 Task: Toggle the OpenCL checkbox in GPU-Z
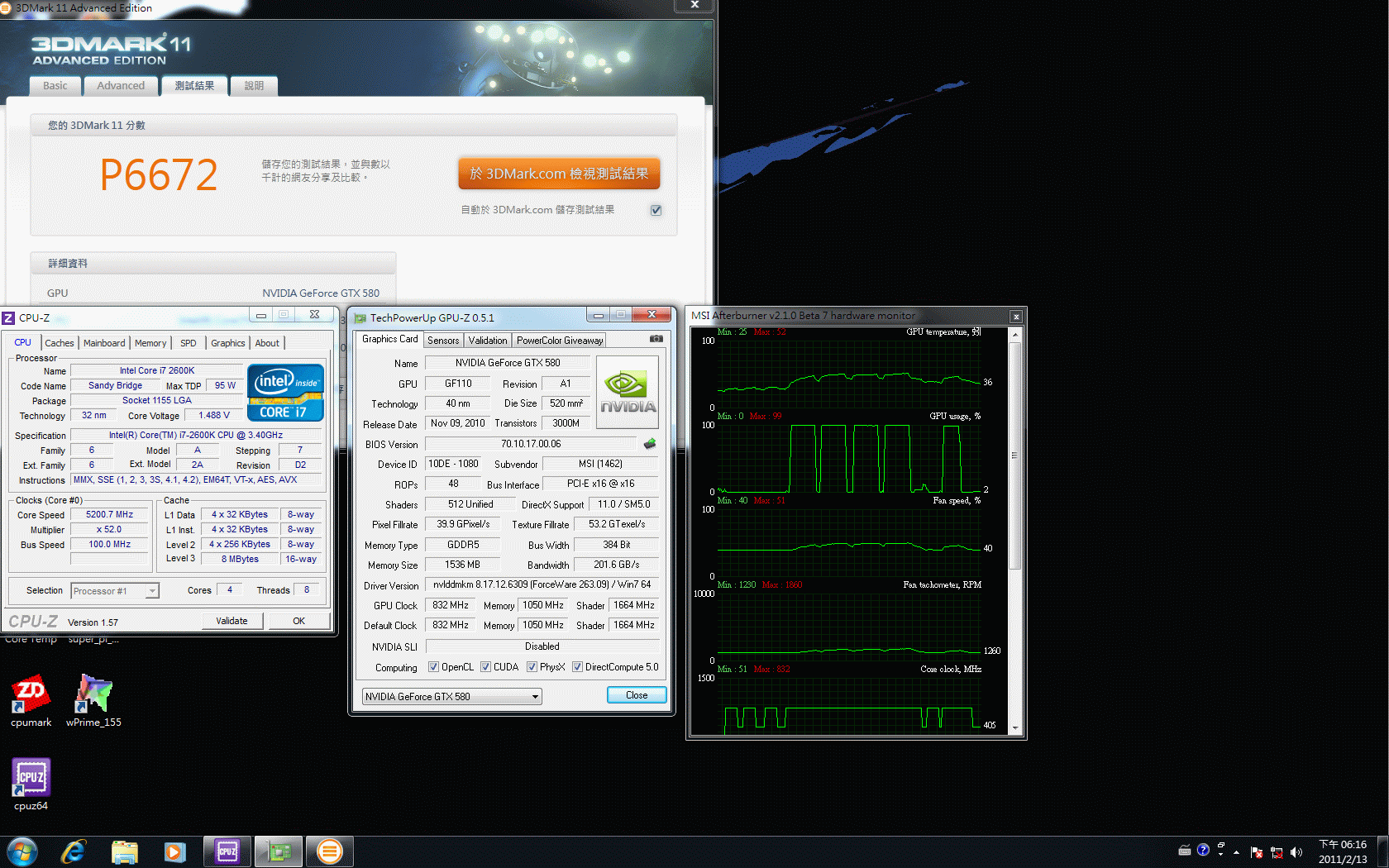(x=433, y=667)
